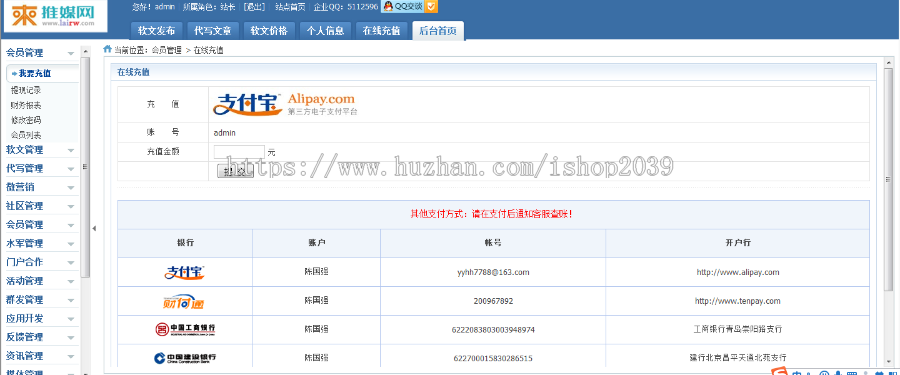Click the red 其他支付方式 notice text
This screenshot has height=375, width=900.
[x=491, y=214]
